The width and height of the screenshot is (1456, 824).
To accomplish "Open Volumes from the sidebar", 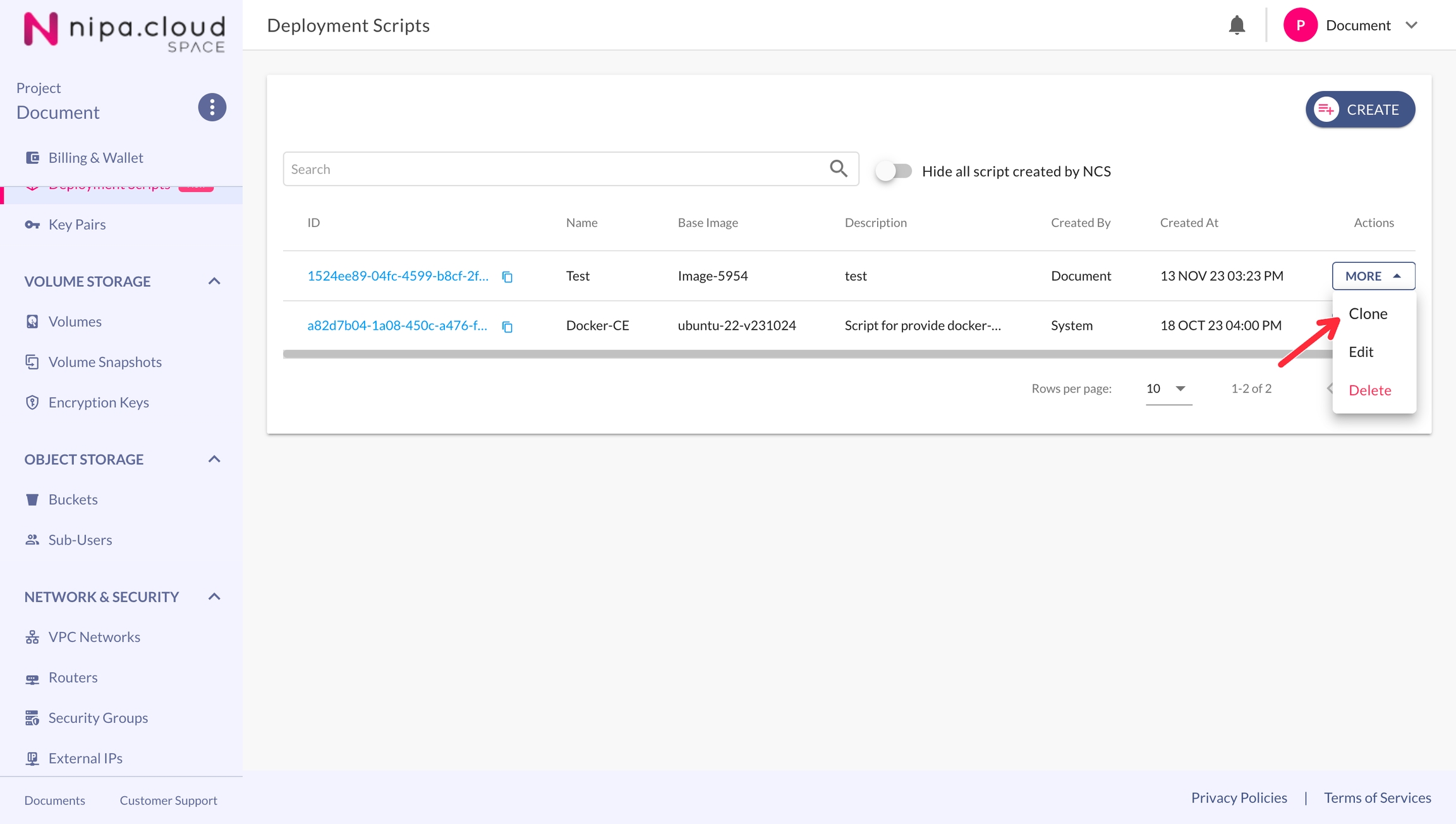I will 75,322.
